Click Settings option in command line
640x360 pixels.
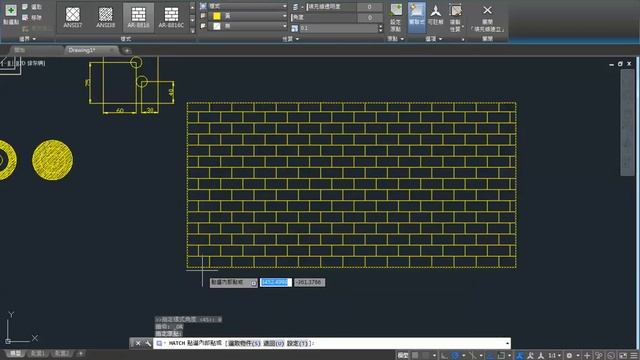299,343
